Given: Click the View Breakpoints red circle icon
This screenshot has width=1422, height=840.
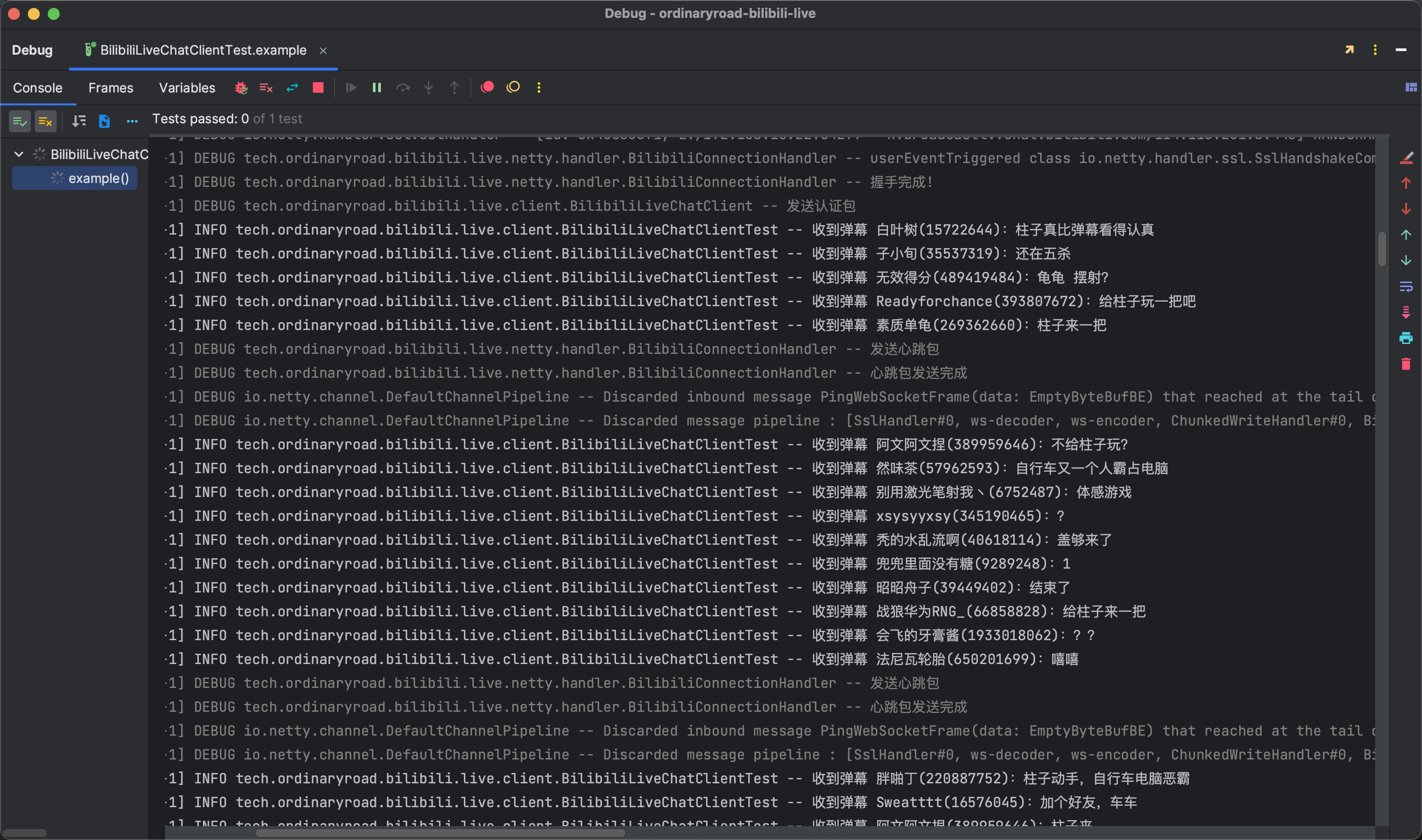Looking at the screenshot, I should 487,87.
